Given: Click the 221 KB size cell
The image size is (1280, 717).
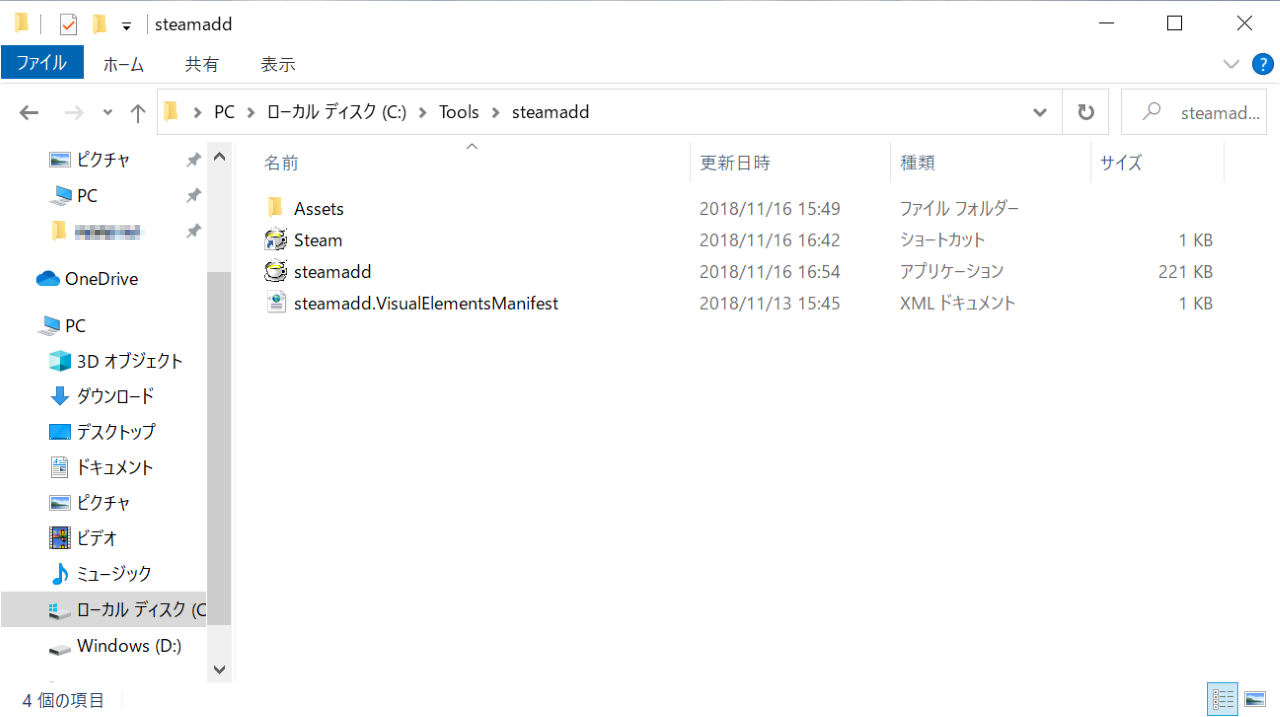Looking at the screenshot, I should (x=1184, y=271).
